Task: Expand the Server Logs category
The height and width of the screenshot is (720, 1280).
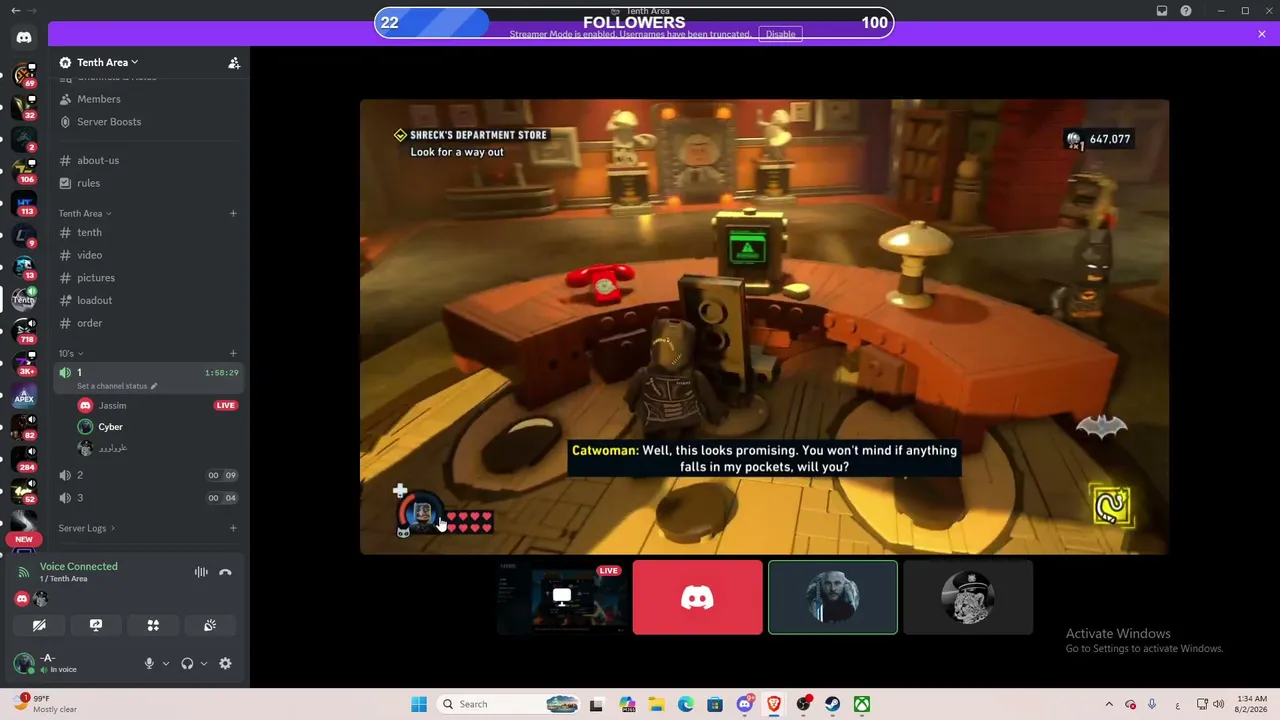Action: pyautogui.click(x=86, y=528)
